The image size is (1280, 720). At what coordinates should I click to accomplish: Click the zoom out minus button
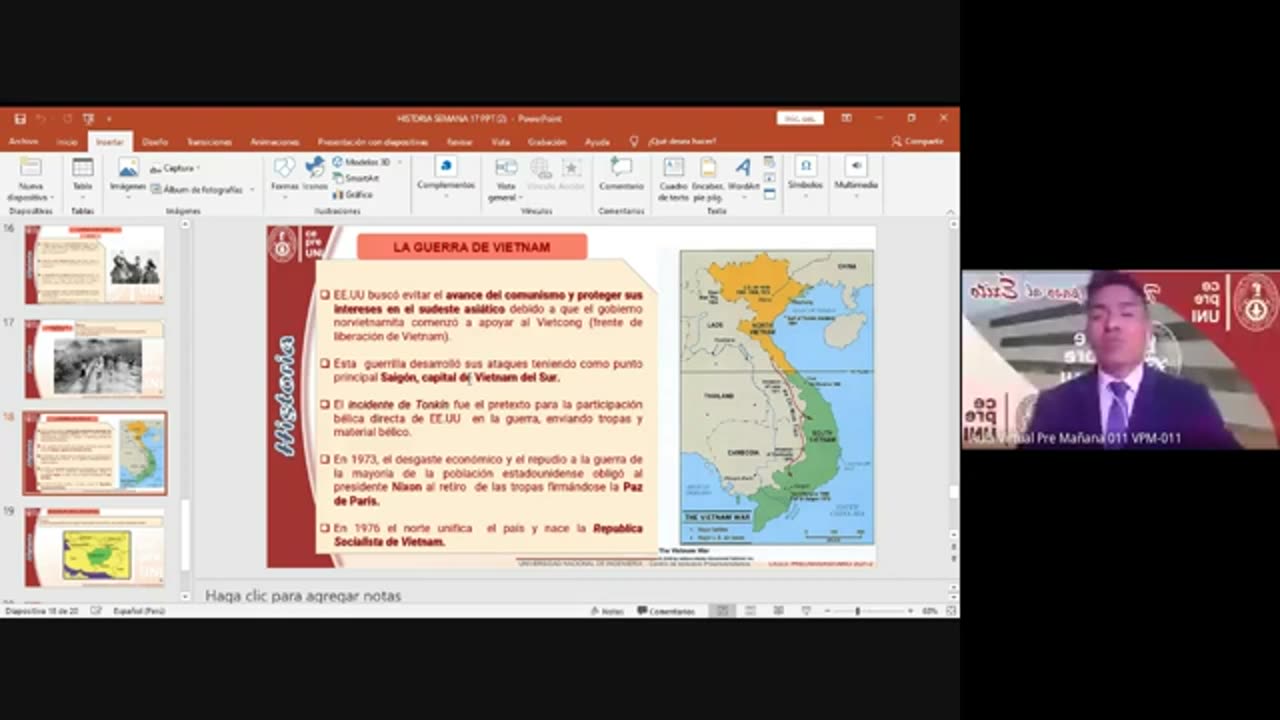click(x=828, y=611)
